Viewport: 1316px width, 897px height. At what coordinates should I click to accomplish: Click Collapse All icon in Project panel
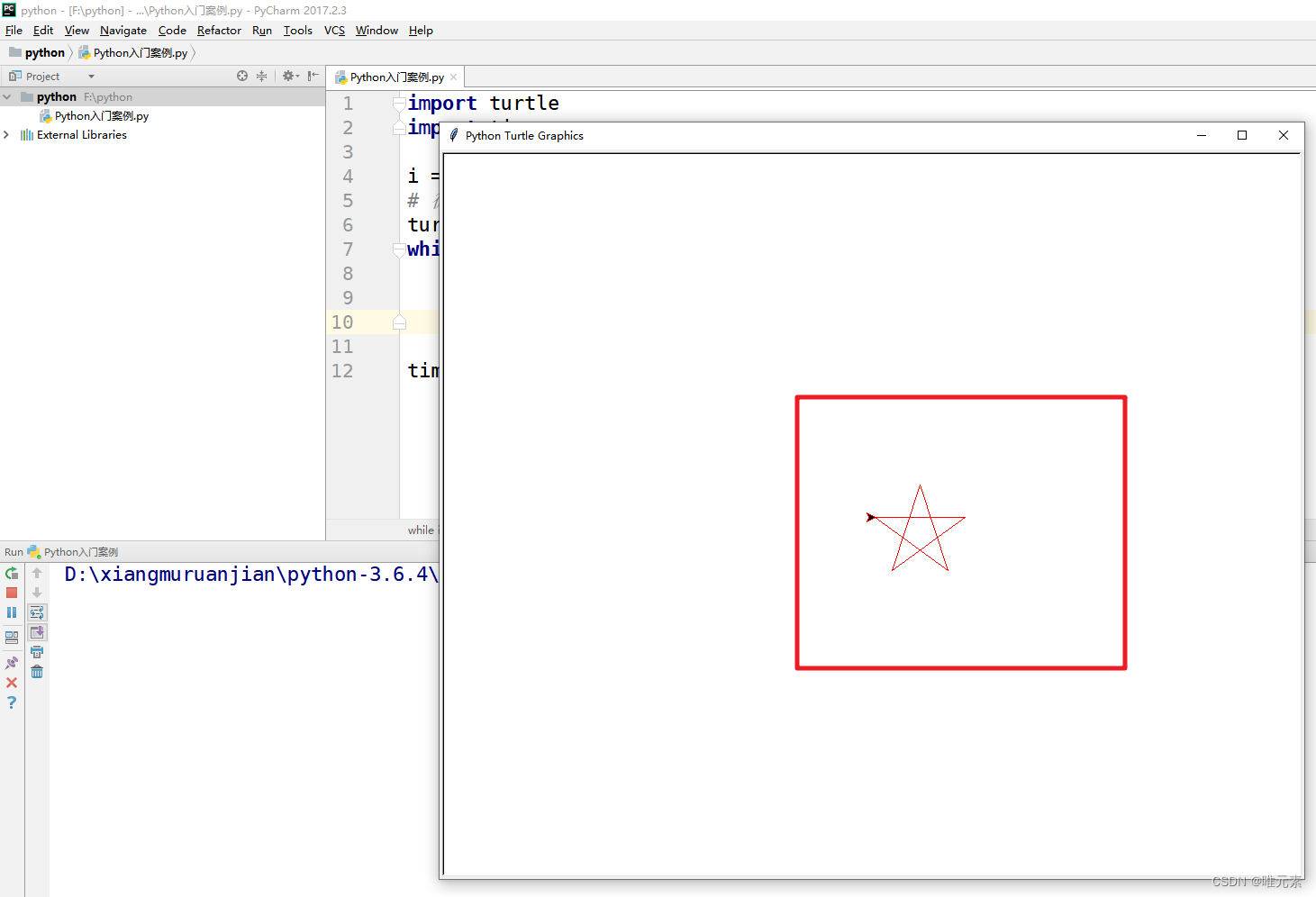[261, 76]
